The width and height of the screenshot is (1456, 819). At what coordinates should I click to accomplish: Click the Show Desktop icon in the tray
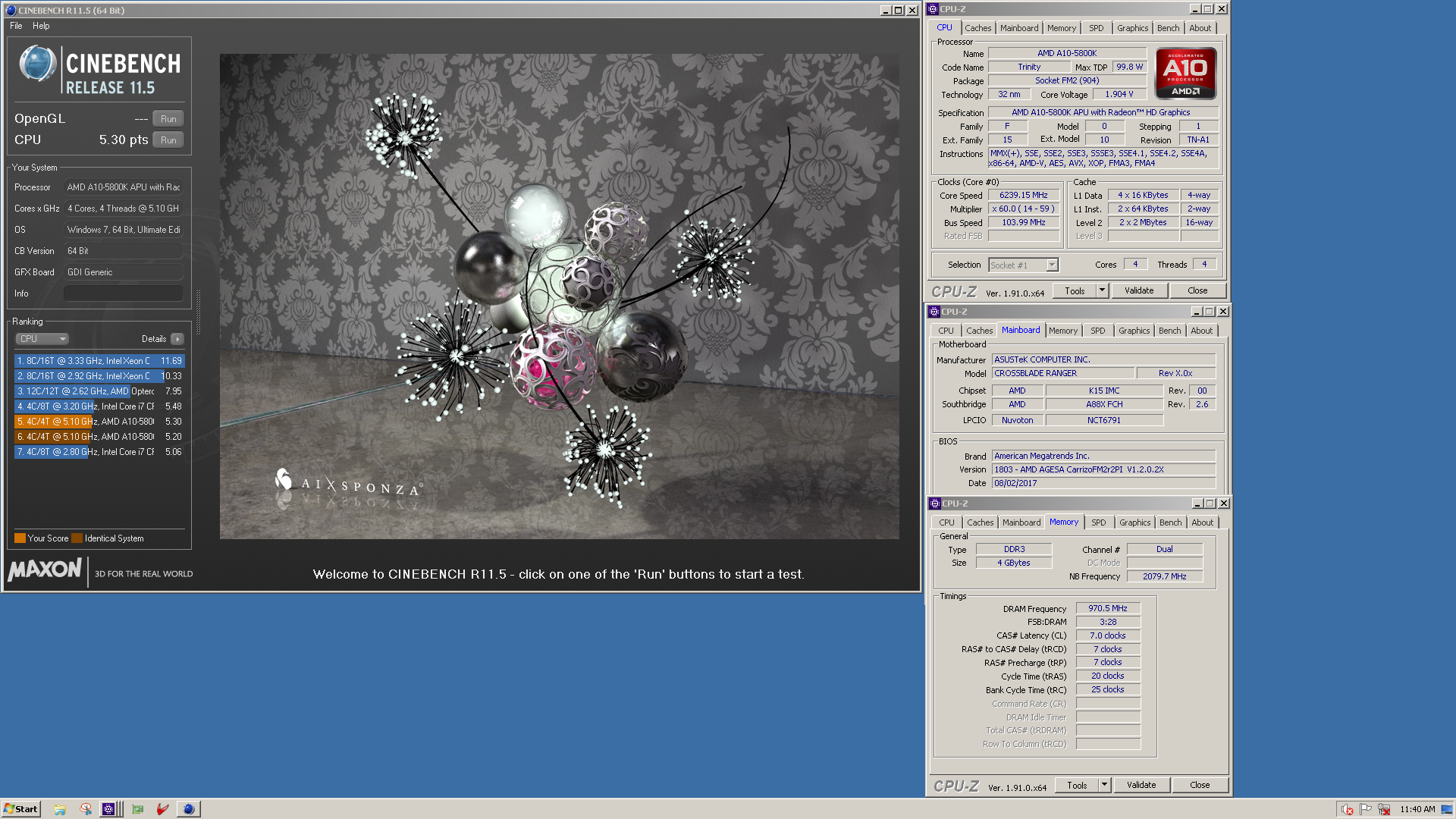1447,809
